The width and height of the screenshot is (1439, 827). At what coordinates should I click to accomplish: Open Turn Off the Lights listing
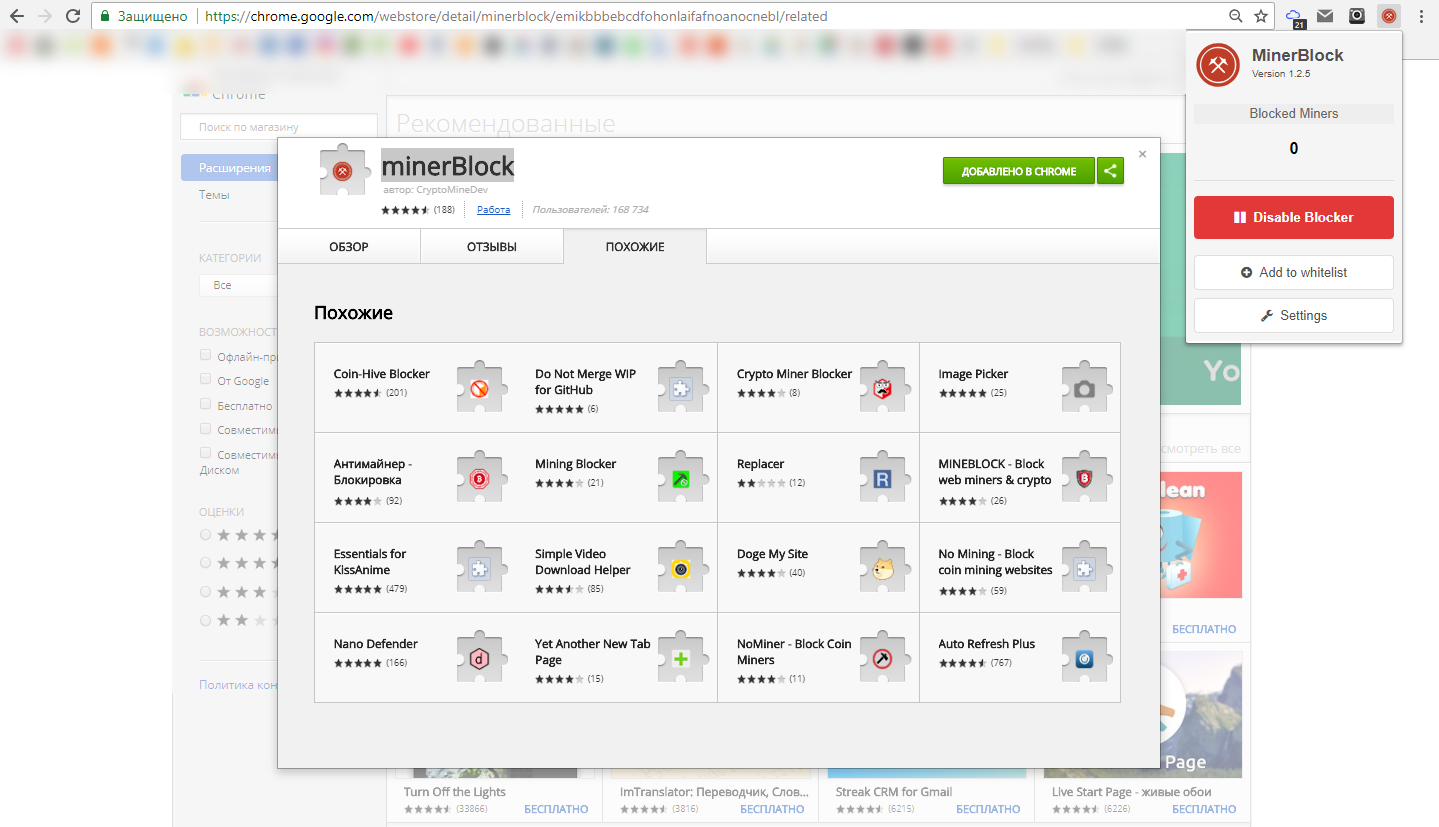(x=455, y=792)
